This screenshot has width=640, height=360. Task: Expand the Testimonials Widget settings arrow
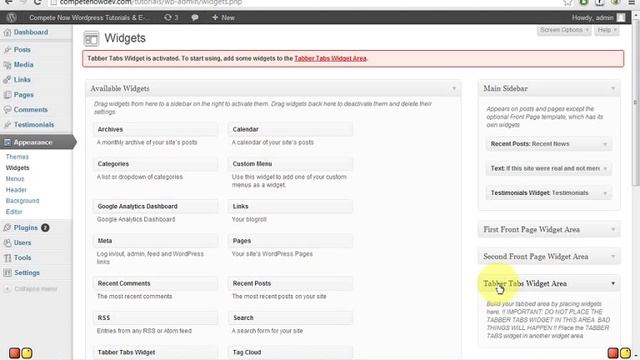605,193
